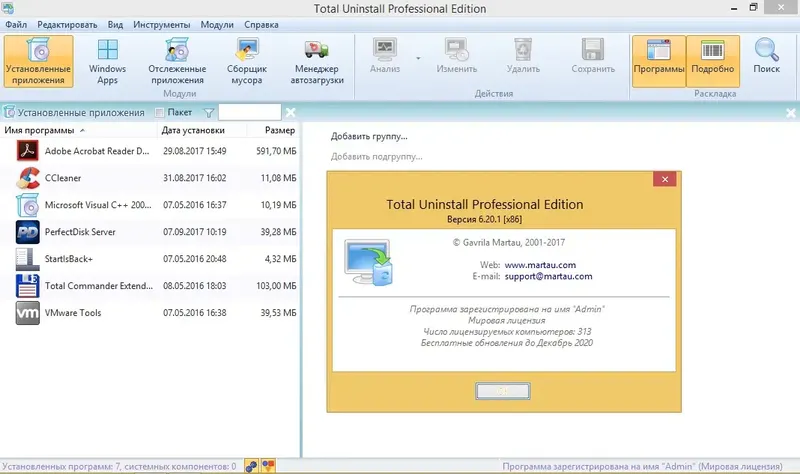Screen dimensions: 800x474
Task: Close the About dialog with red X
Action: pyautogui.click(x=664, y=179)
